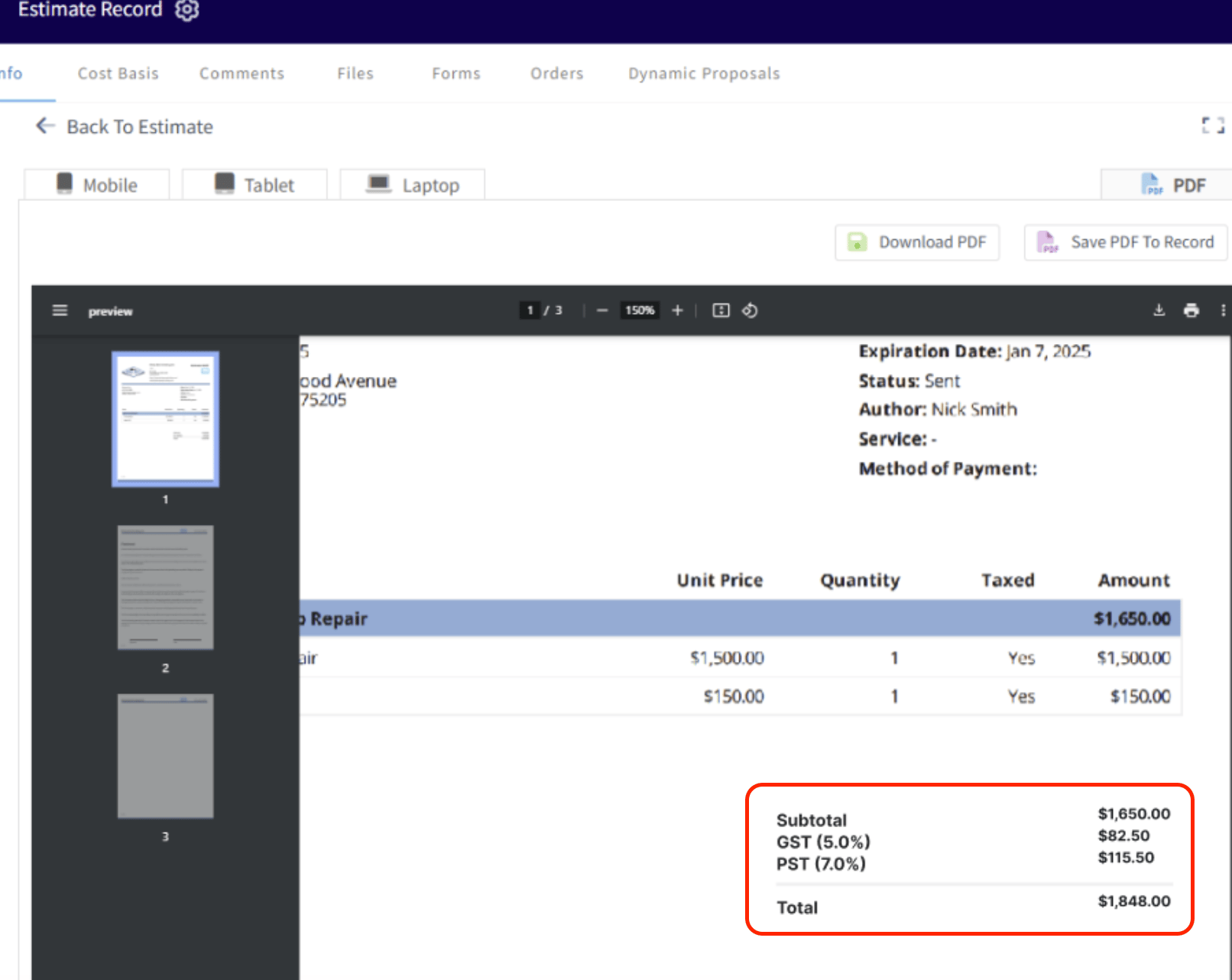Click the $115.50 PST amount
Image resolution: width=1232 pixels, height=980 pixels.
coord(1126,858)
